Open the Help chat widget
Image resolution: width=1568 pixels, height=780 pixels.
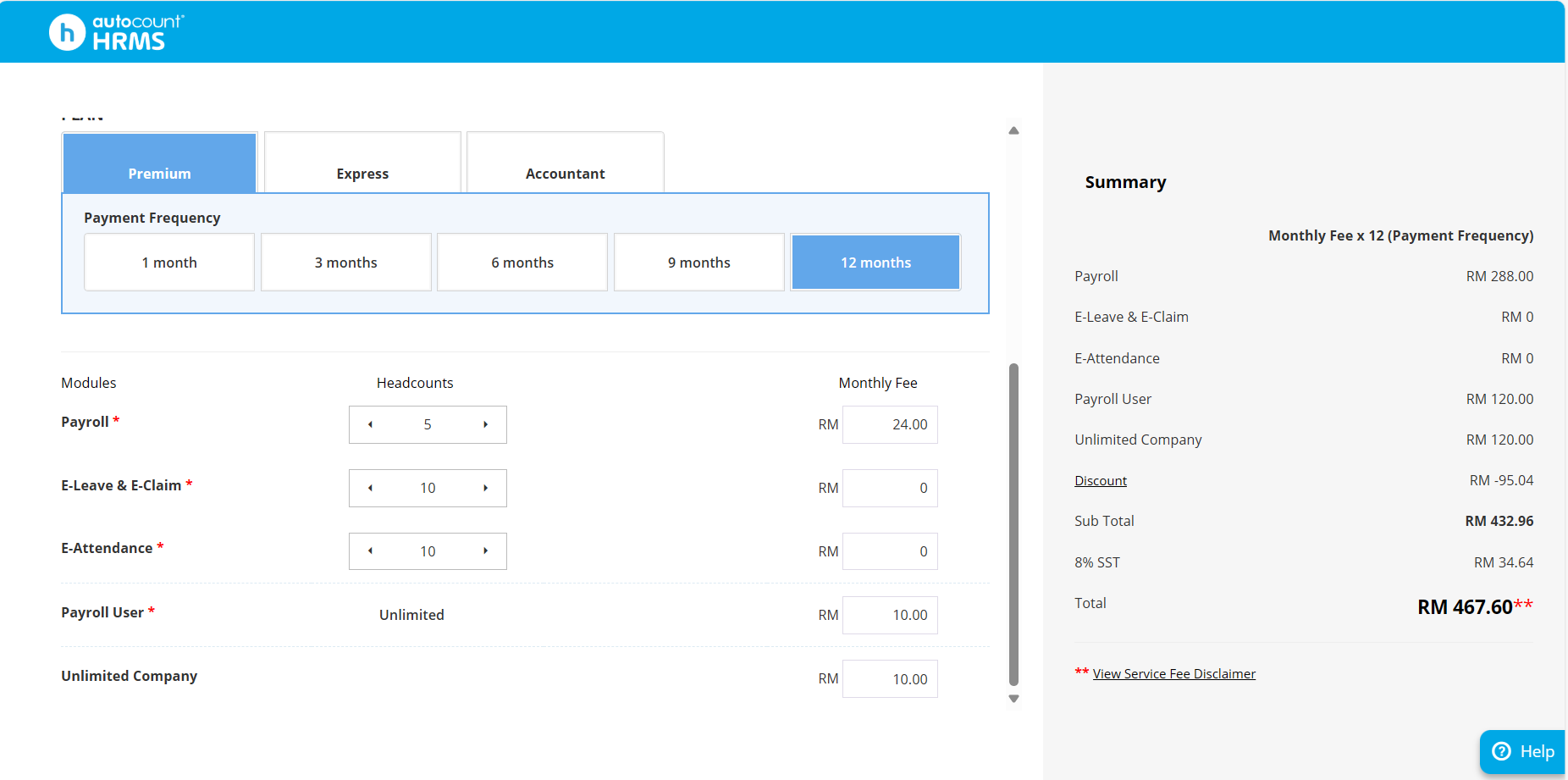coord(1522,751)
